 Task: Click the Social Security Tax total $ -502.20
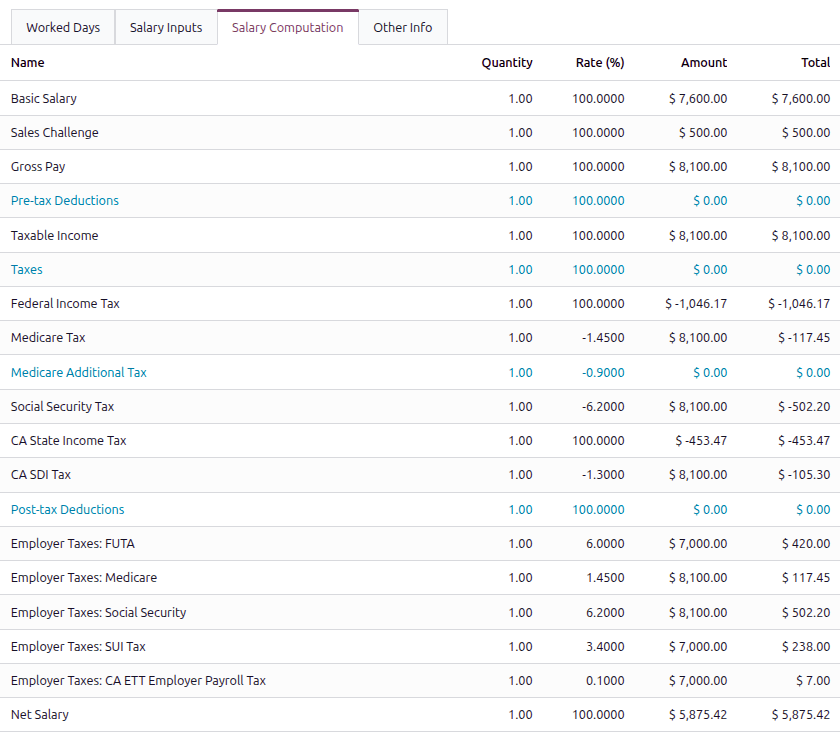(804, 406)
